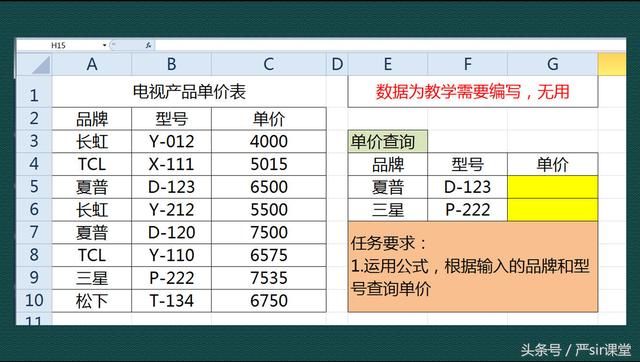Image resolution: width=640 pixels, height=362 pixels.
Task: Click cell containing 7500
Action: click(x=269, y=233)
